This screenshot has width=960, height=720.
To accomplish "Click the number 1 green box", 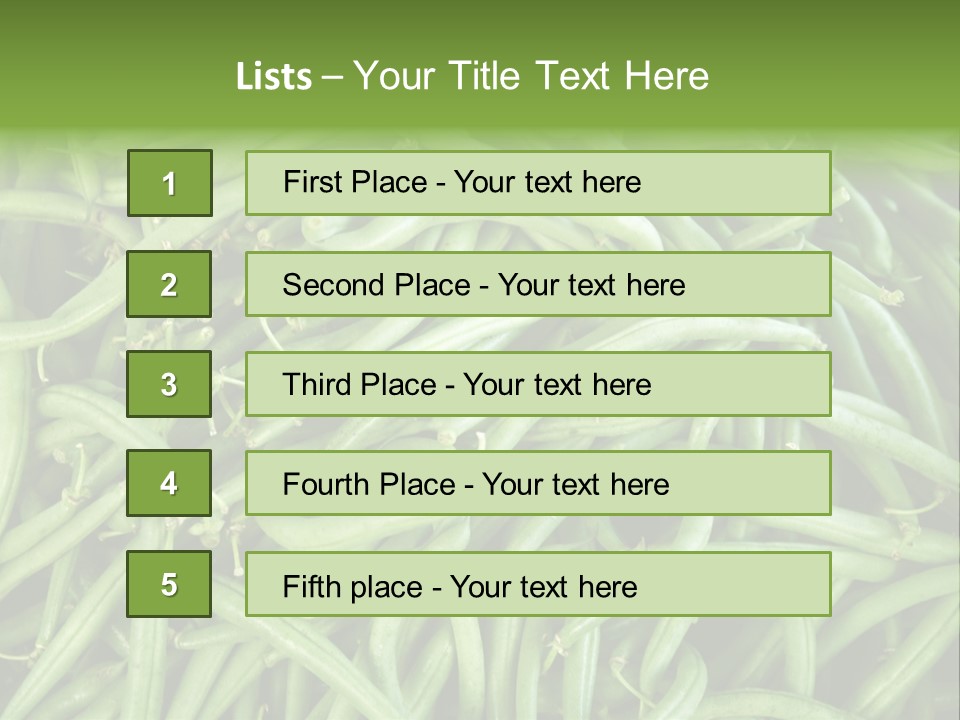I will tap(169, 183).
